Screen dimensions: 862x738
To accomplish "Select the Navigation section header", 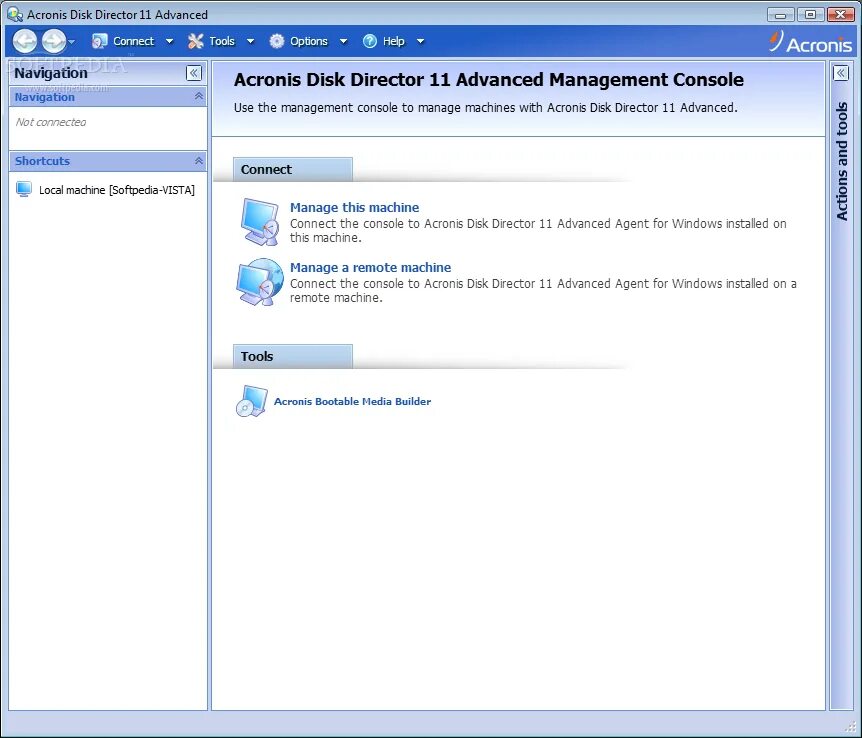I will [108, 97].
